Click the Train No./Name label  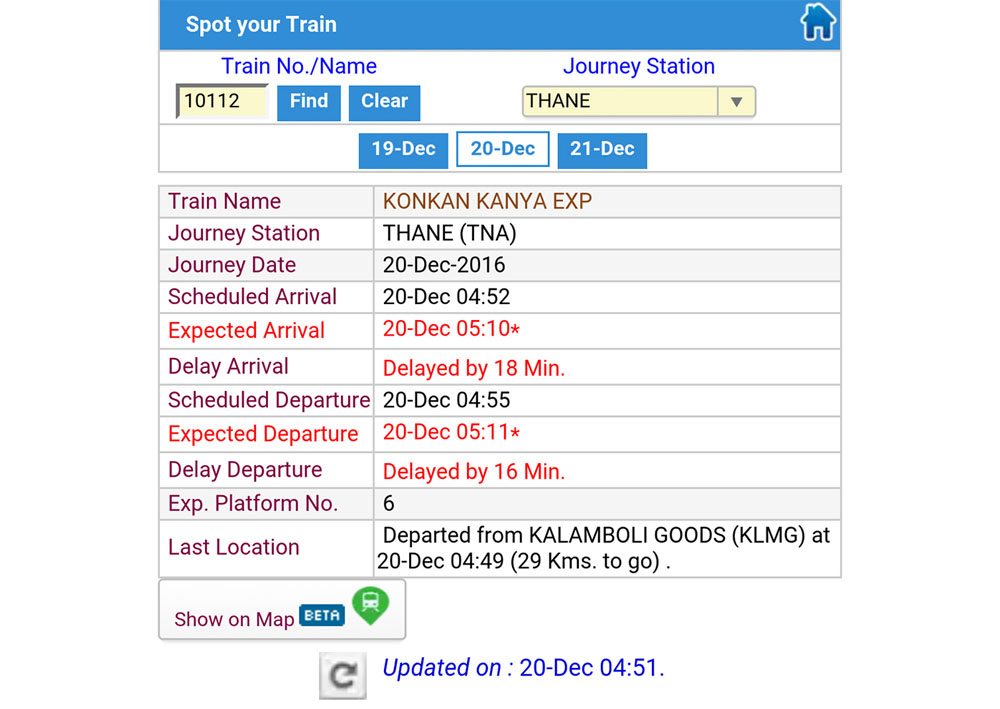coord(299,67)
